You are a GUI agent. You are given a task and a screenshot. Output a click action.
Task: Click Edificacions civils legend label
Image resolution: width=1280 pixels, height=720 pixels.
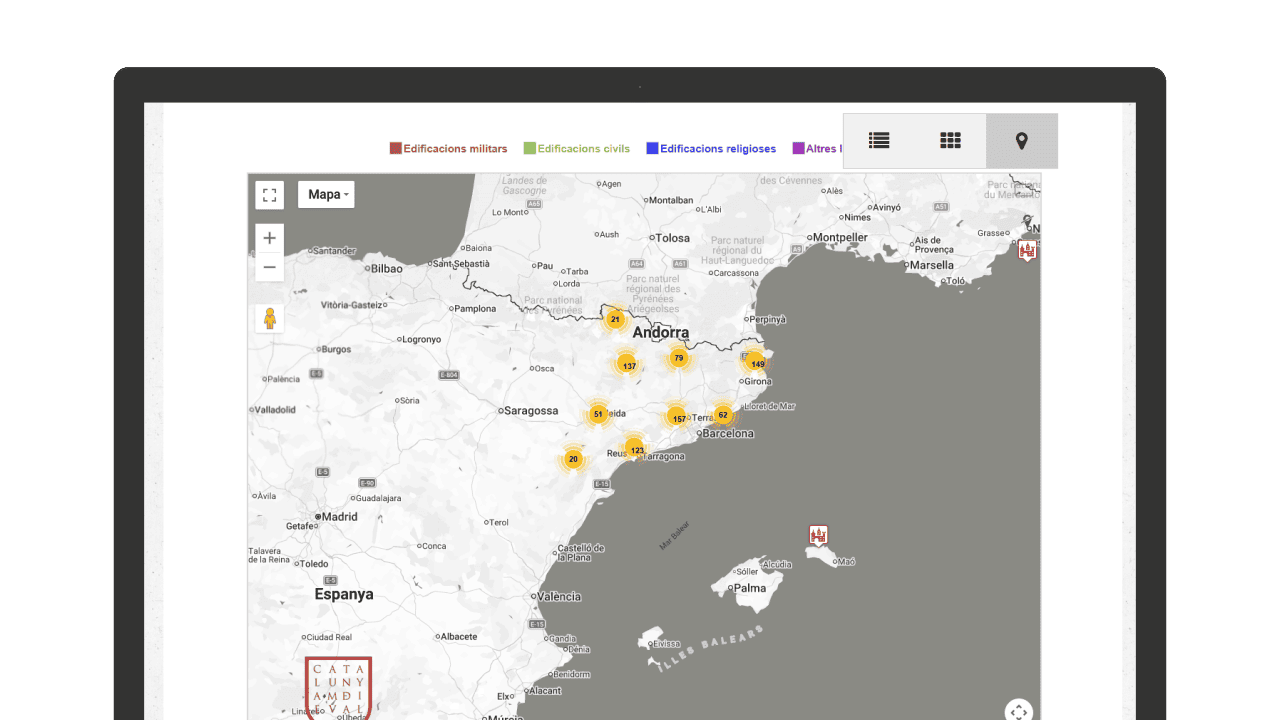click(584, 149)
